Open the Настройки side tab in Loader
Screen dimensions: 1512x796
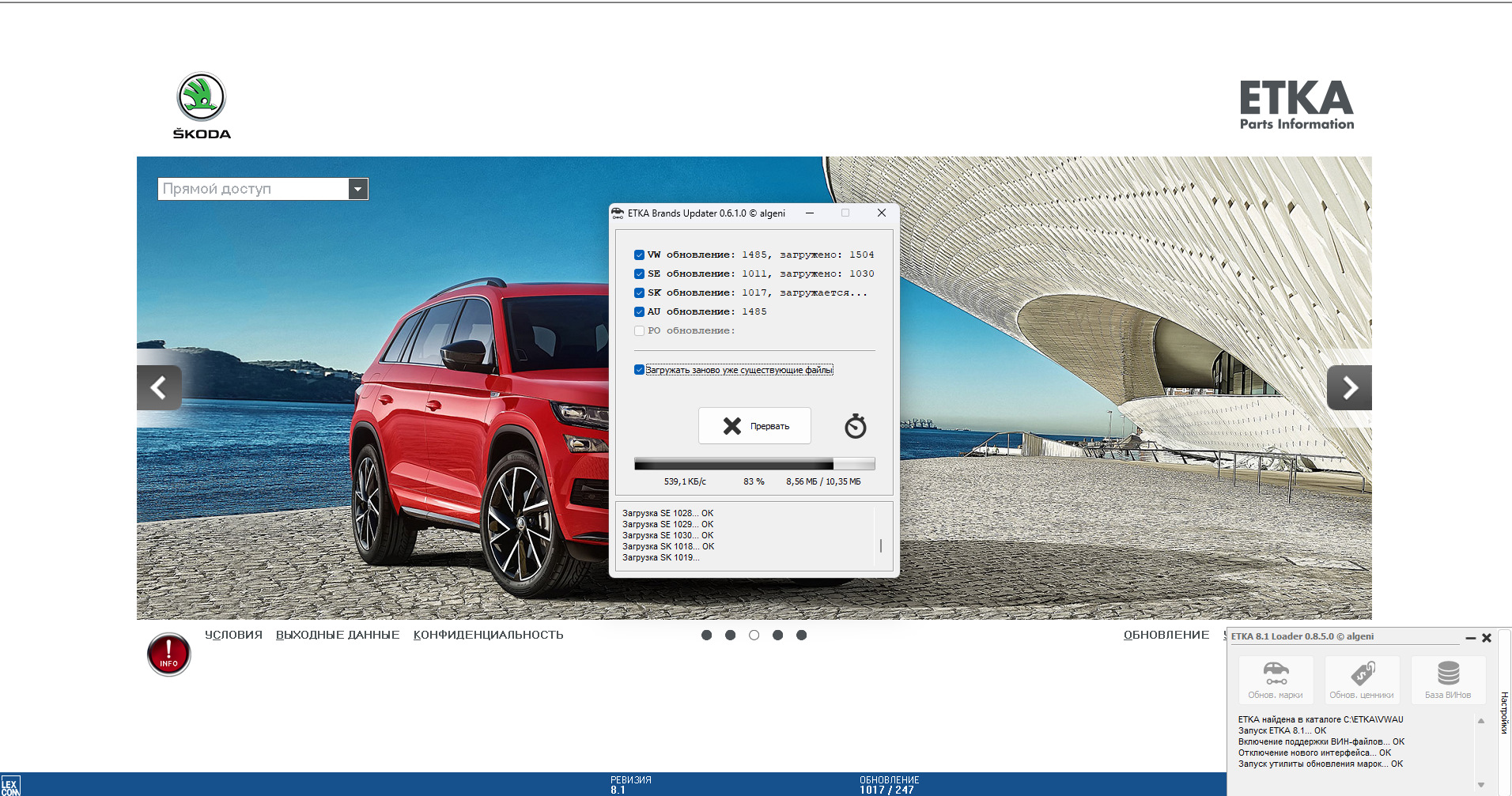click(1504, 712)
